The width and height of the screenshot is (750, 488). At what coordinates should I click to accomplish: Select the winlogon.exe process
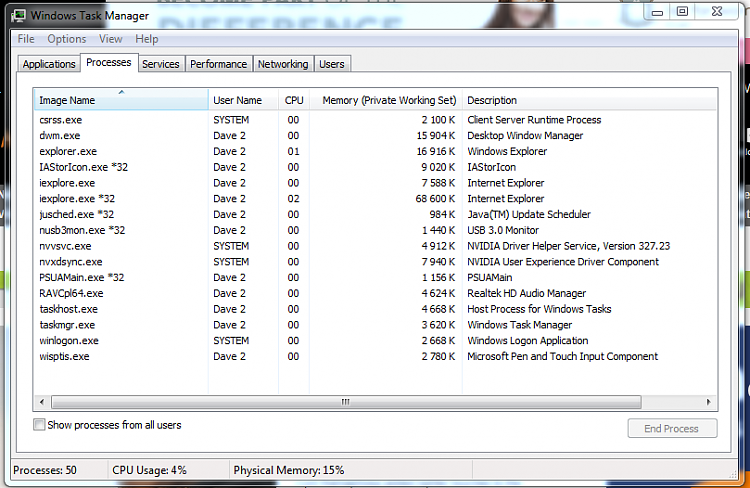[375, 341]
